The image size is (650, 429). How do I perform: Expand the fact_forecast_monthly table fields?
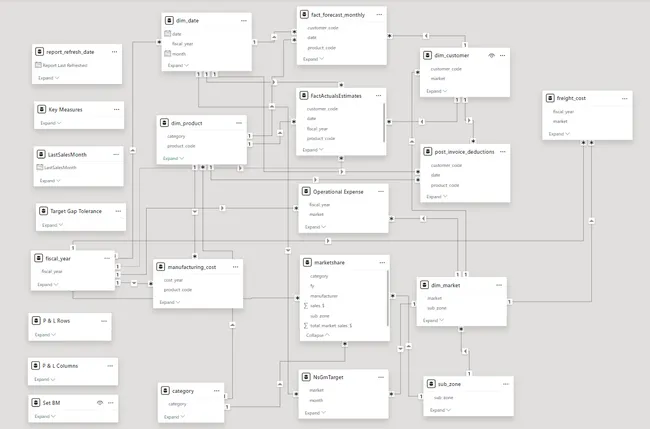[313, 59]
